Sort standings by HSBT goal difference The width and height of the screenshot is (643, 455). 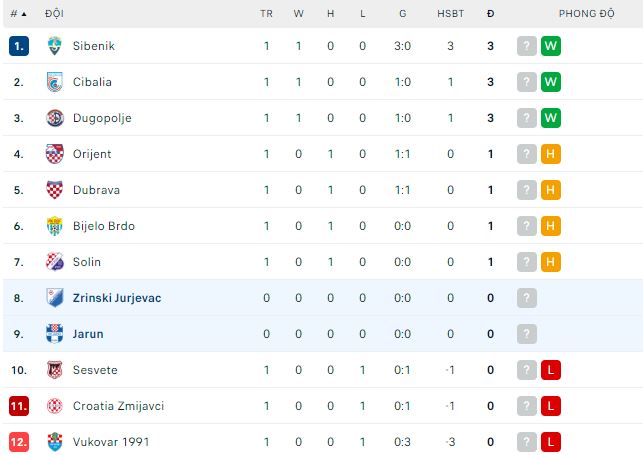click(x=450, y=14)
